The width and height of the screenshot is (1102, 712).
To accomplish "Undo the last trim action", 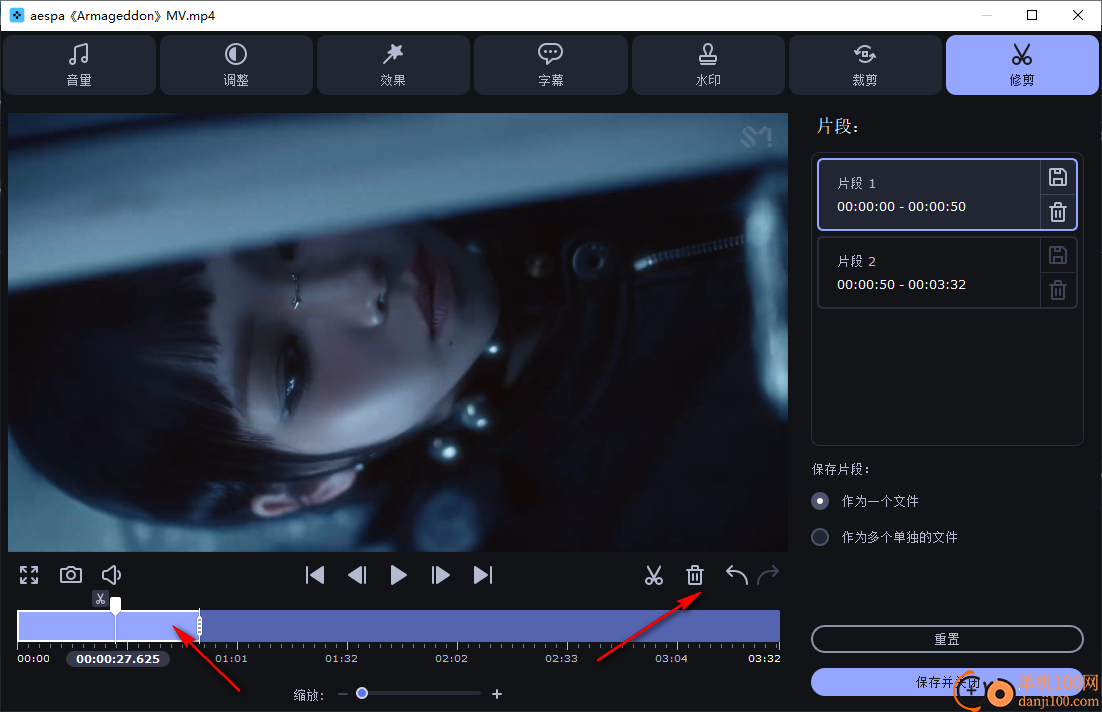I will point(736,575).
